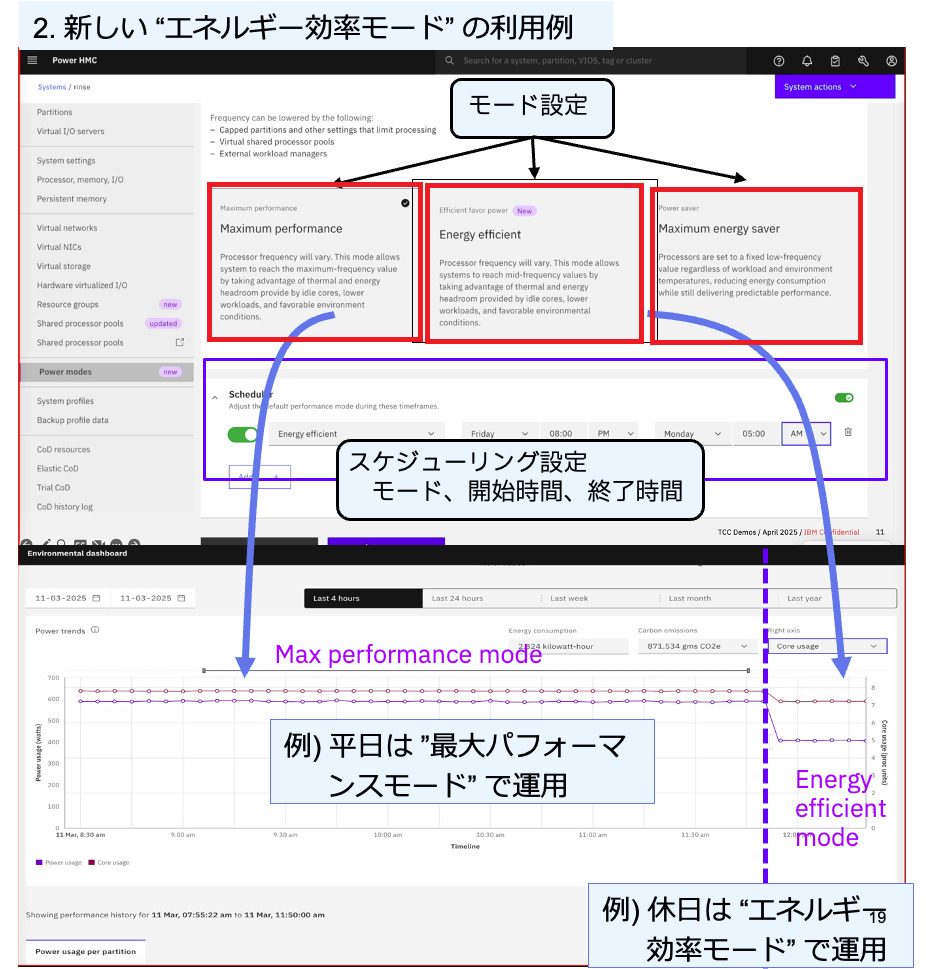Image resolution: width=926 pixels, height=969 pixels.
Task: Open the Right axis Core usage dropdown
Action: point(826,646)
